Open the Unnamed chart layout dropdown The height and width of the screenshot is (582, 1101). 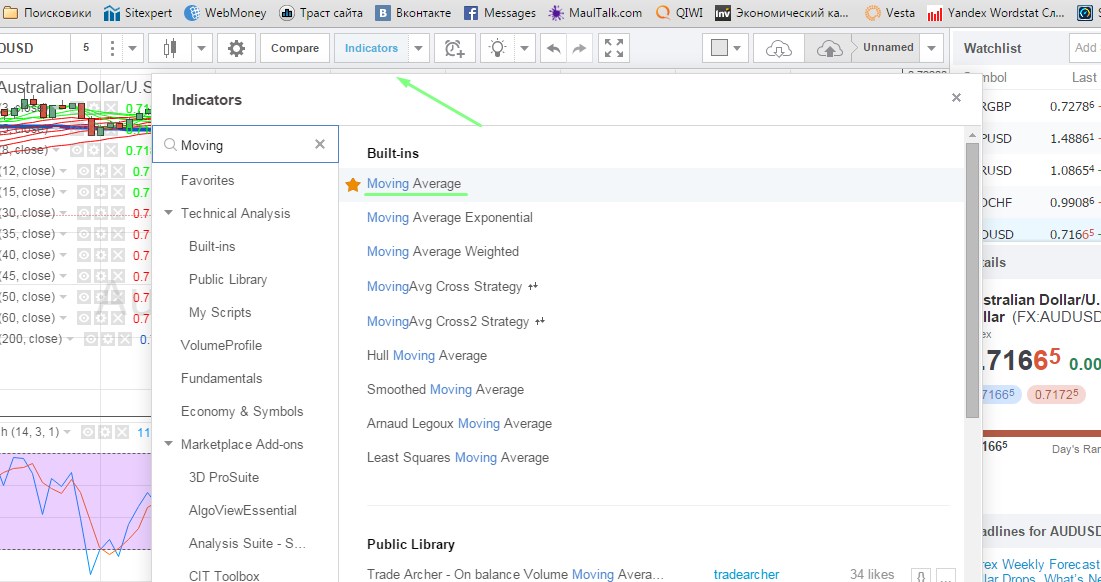(932, 48)
